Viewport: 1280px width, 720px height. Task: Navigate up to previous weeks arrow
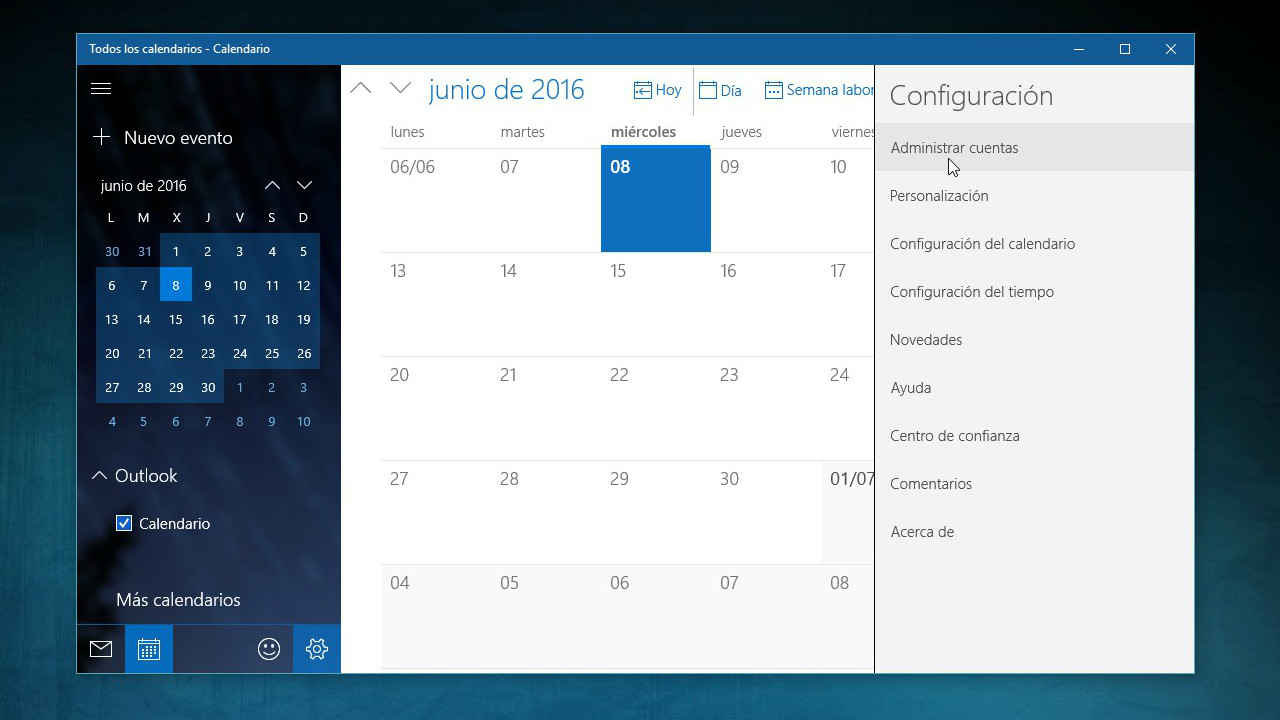pos(360,88)
